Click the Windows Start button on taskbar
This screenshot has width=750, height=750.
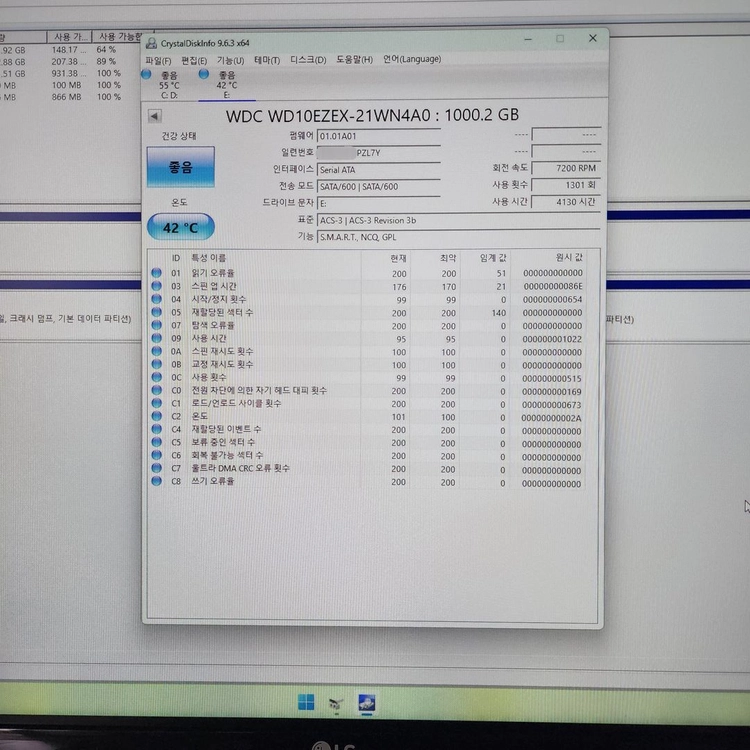click(306, 702)
